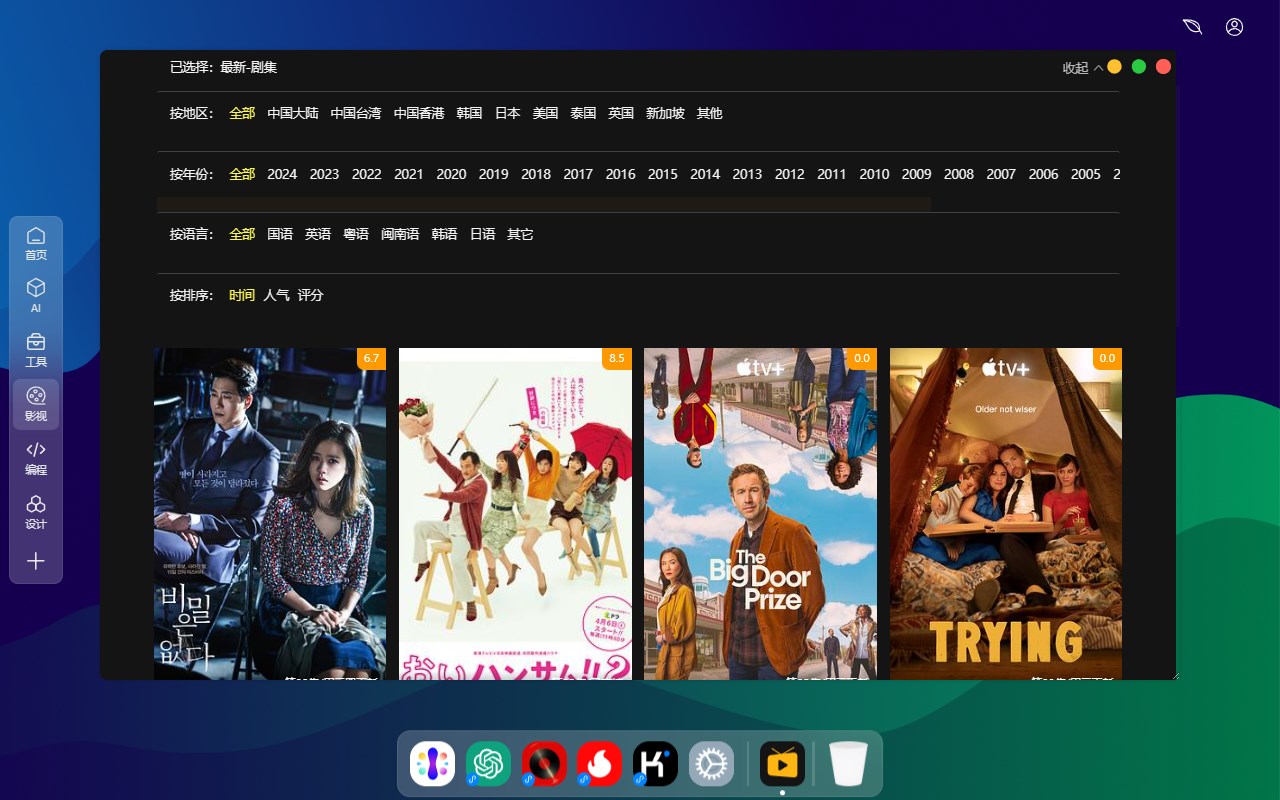Sort results by 评分

click(x=310, y=295)
